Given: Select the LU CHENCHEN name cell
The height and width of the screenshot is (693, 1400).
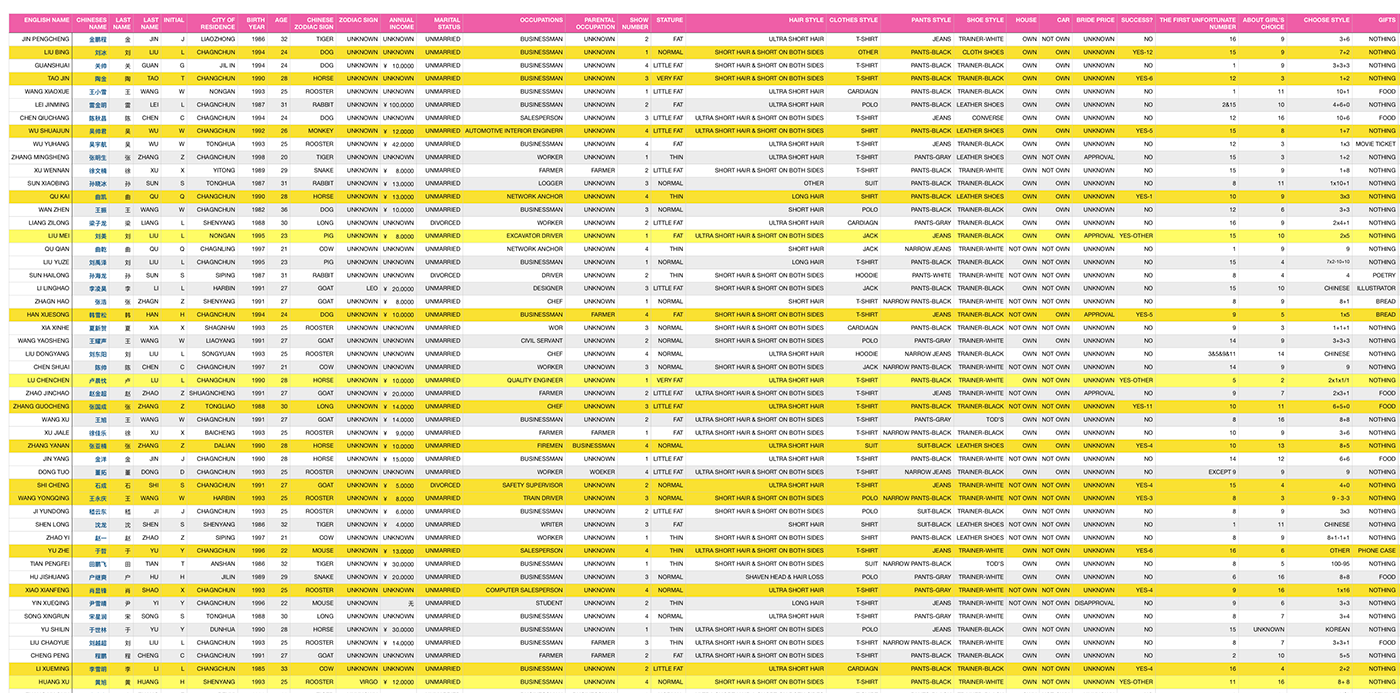Looking at the screenshot, I should (x=49, y=380).
